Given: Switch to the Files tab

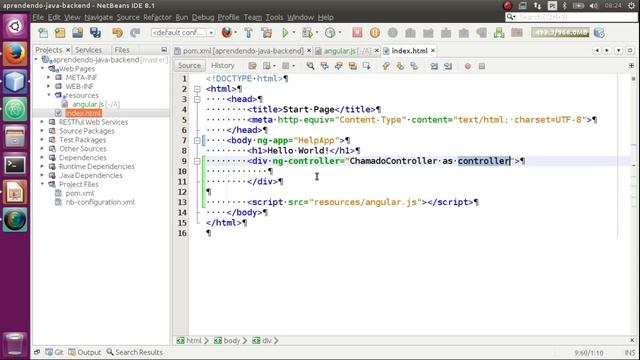Looking at the screenshot, I should (x=122, y=50).
